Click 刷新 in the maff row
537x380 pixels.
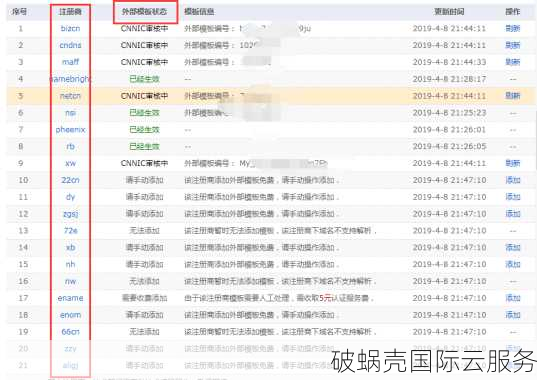pos(513,62)
